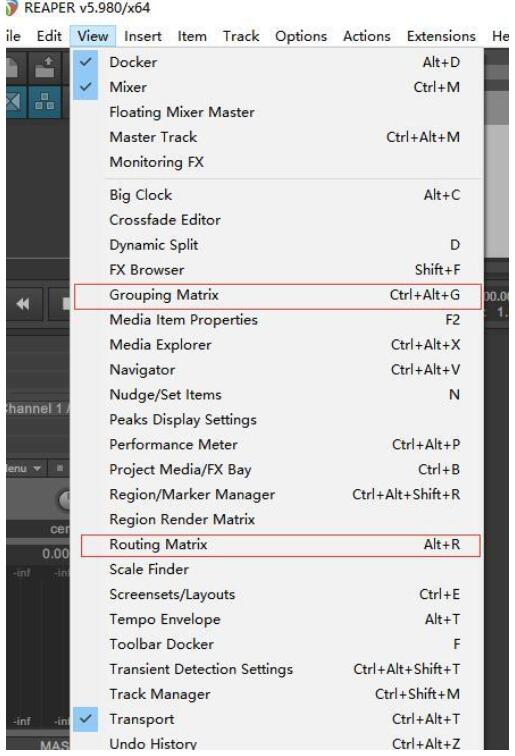This screenshot has width=515, height=756.
Task: Click the grid layout toolbar icon
Action: (44, 101)
